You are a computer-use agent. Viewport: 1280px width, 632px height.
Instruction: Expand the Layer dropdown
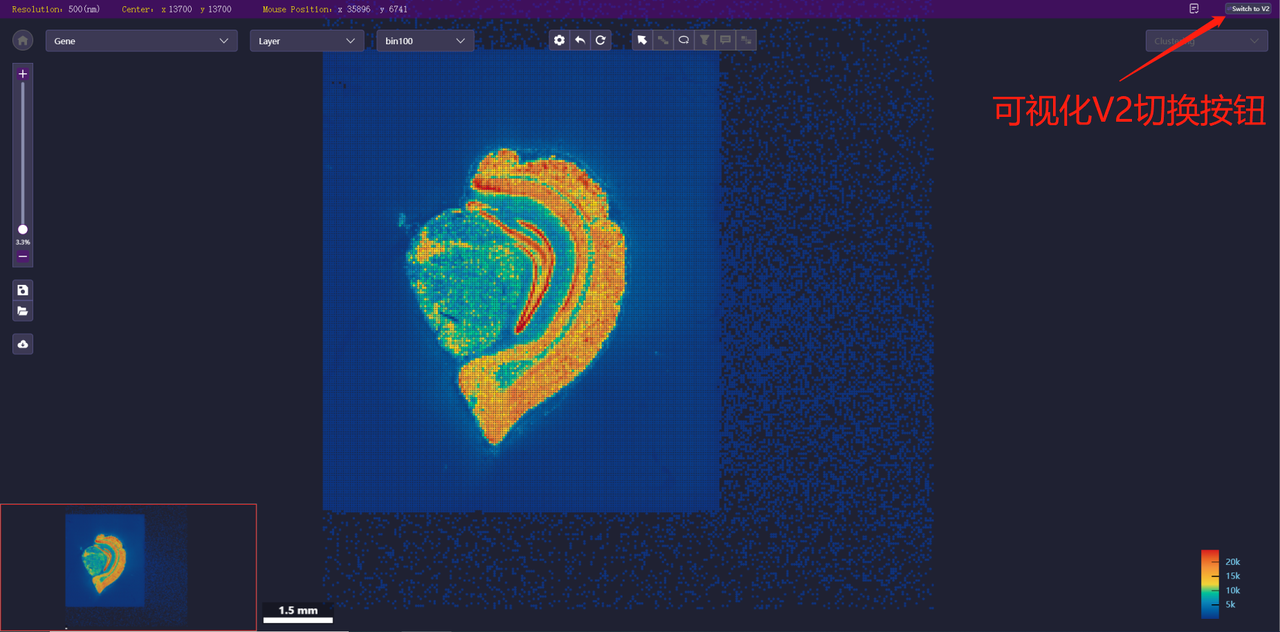(x=306, y=41)
